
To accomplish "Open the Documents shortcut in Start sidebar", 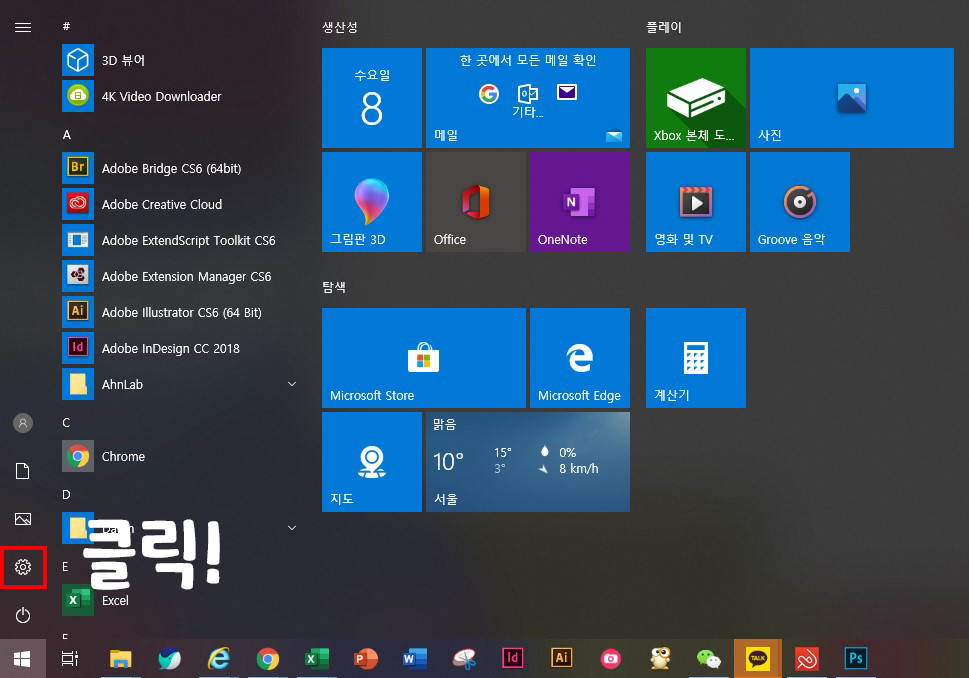I will pyautogui.click(x=23, y=471).
